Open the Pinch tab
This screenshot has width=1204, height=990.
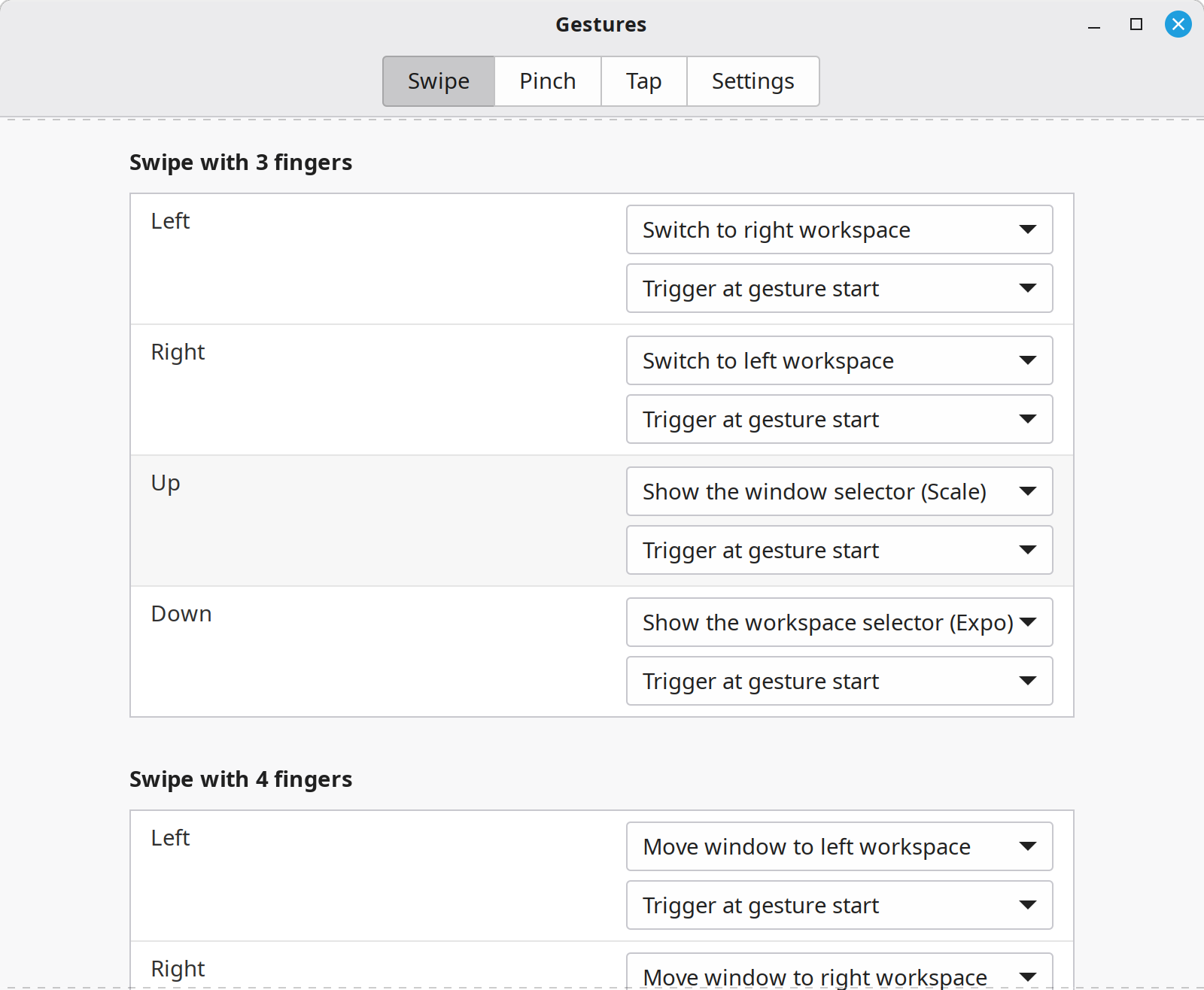548,81
